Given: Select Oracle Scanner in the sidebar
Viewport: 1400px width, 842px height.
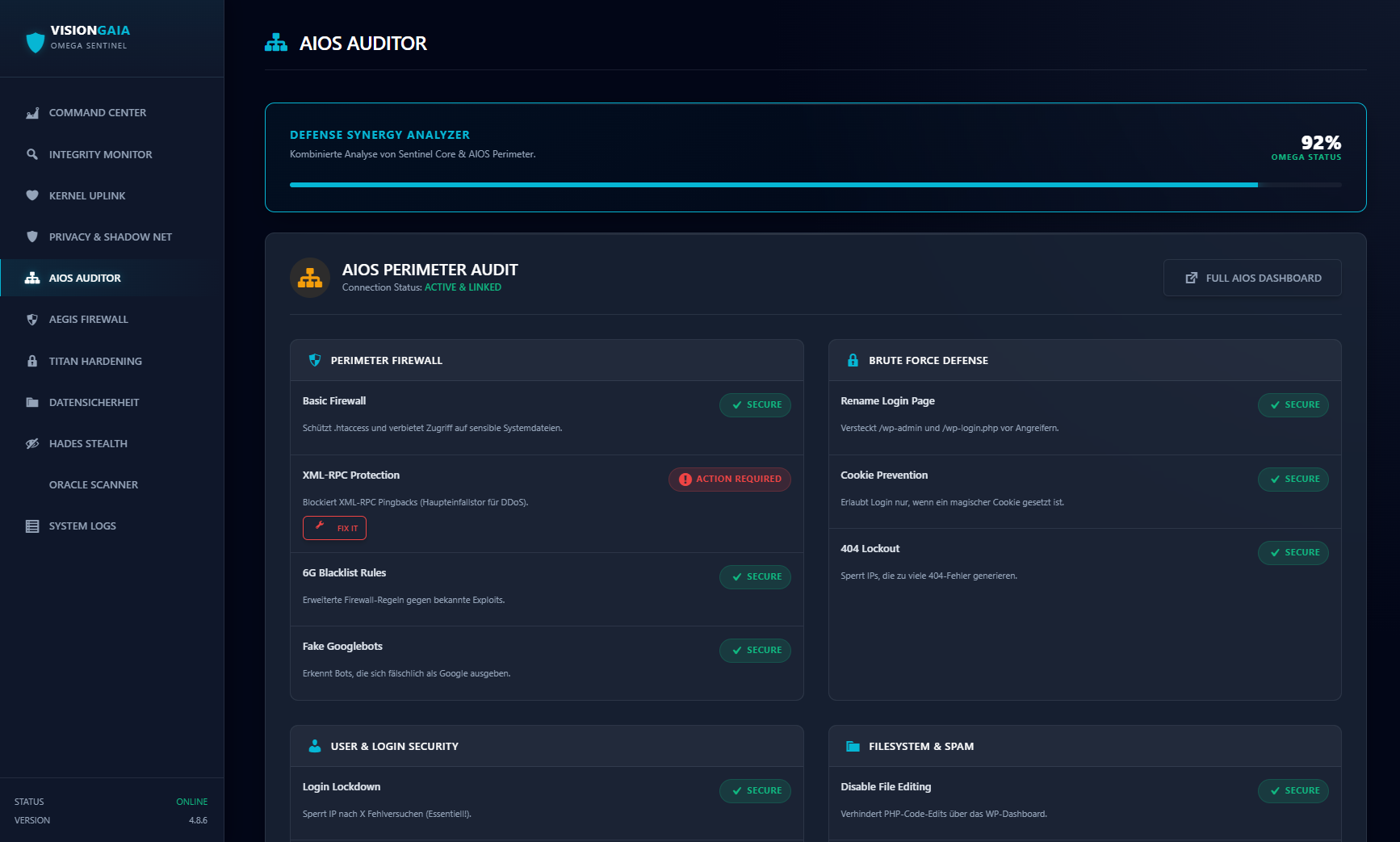Looking at the screenshot, I should coord(94,484).
